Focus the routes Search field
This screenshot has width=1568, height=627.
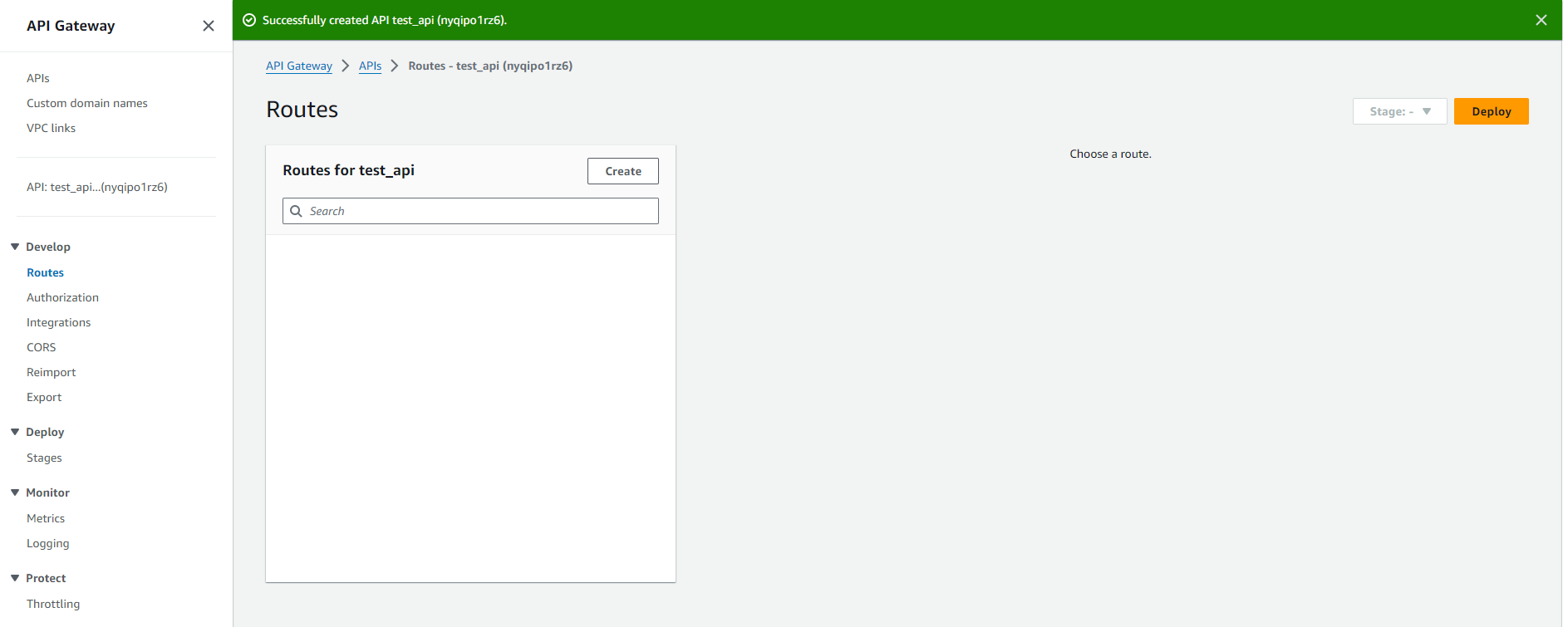tap(470, 211)
